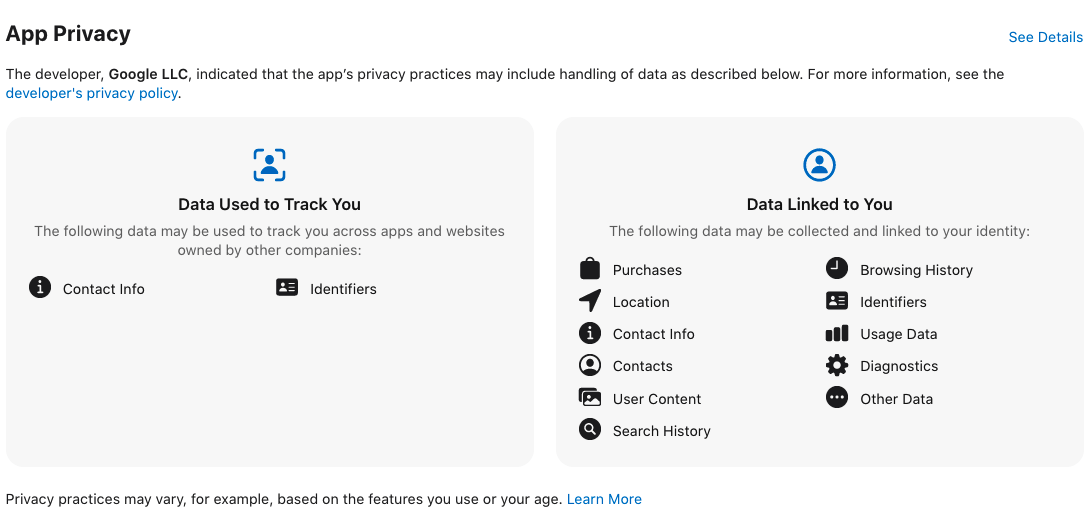The height and width of the screenshot is (528, 1090).
Task: Click the Browsing History label
Action: [916, 270]
